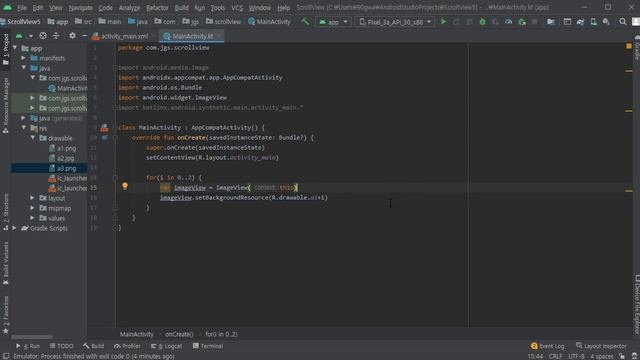
Task: Select a1.png in the drawable folder
Action: (67, 148)
